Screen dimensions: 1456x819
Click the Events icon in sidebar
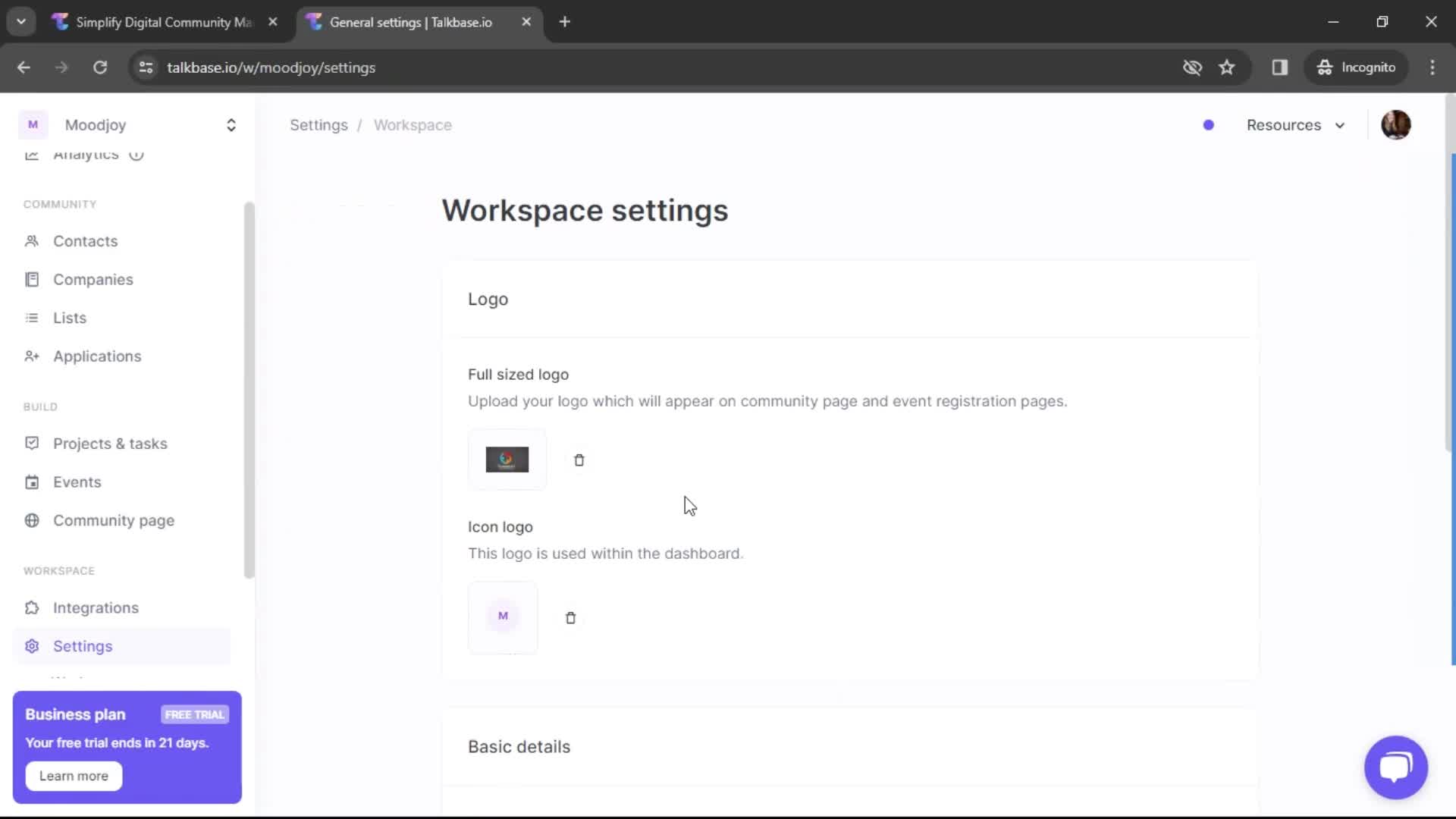coord(32,481)
